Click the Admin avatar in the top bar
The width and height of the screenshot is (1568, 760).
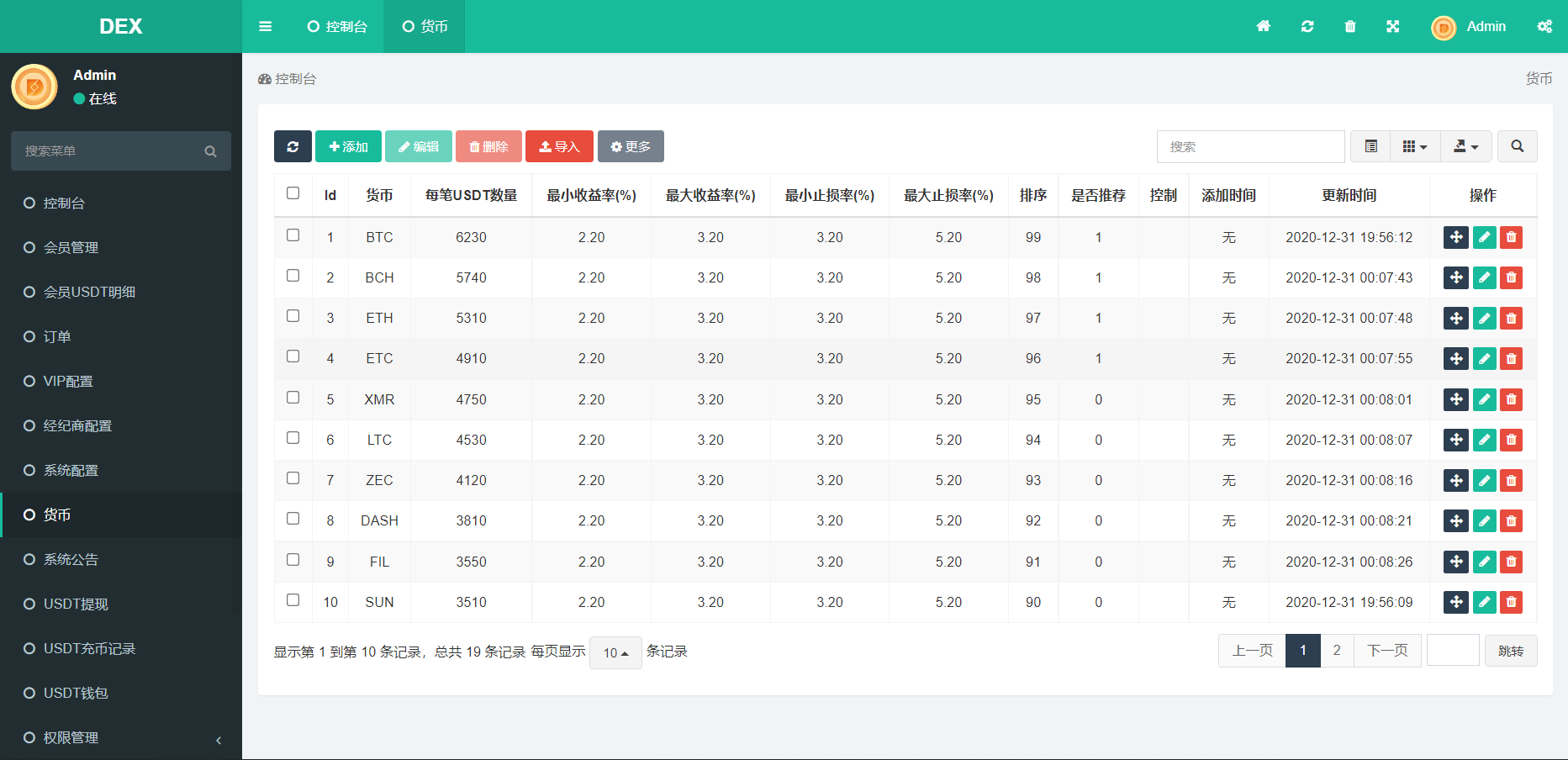click(1444, 28)
